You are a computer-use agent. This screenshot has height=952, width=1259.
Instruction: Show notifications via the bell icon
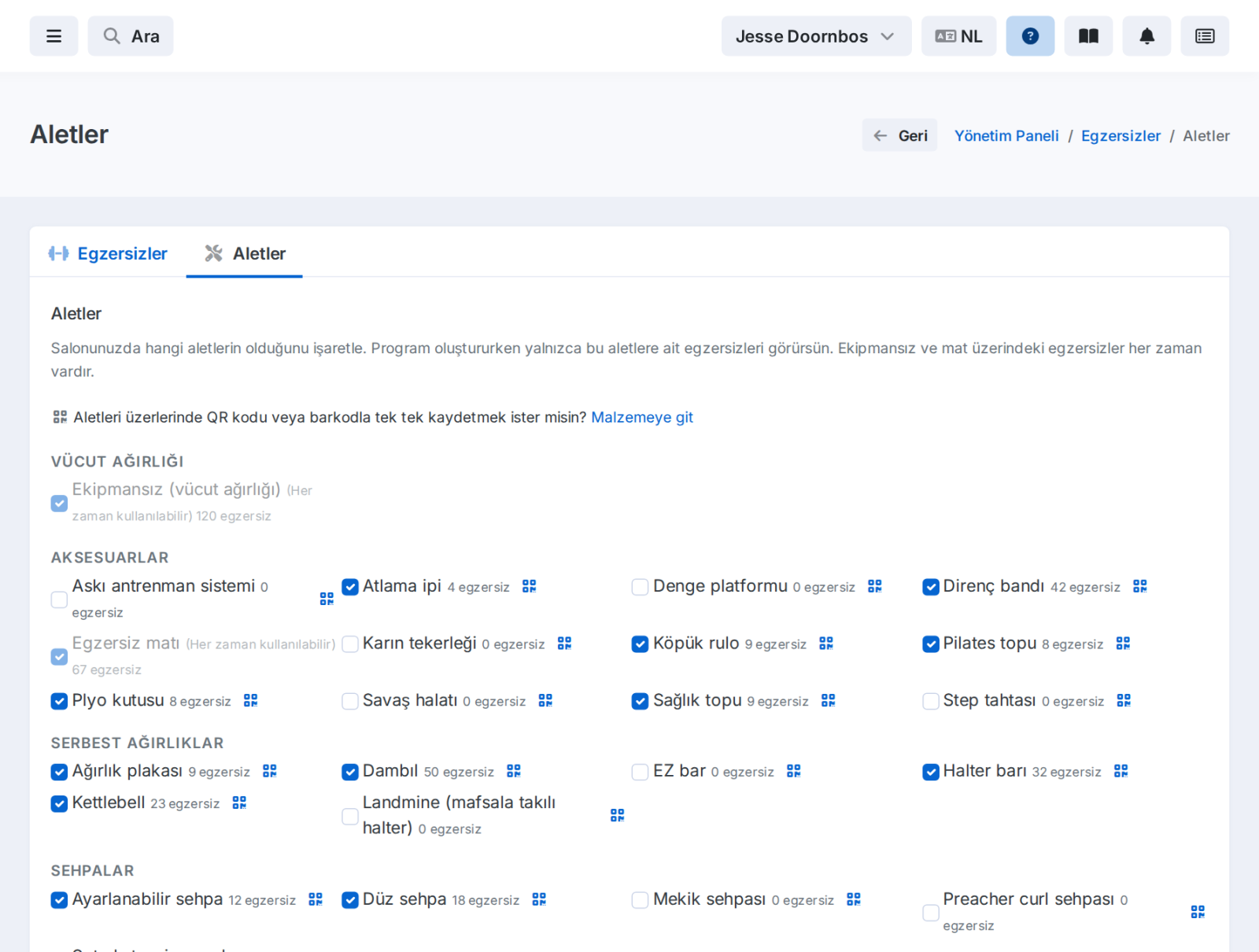tap(1146, 36)
